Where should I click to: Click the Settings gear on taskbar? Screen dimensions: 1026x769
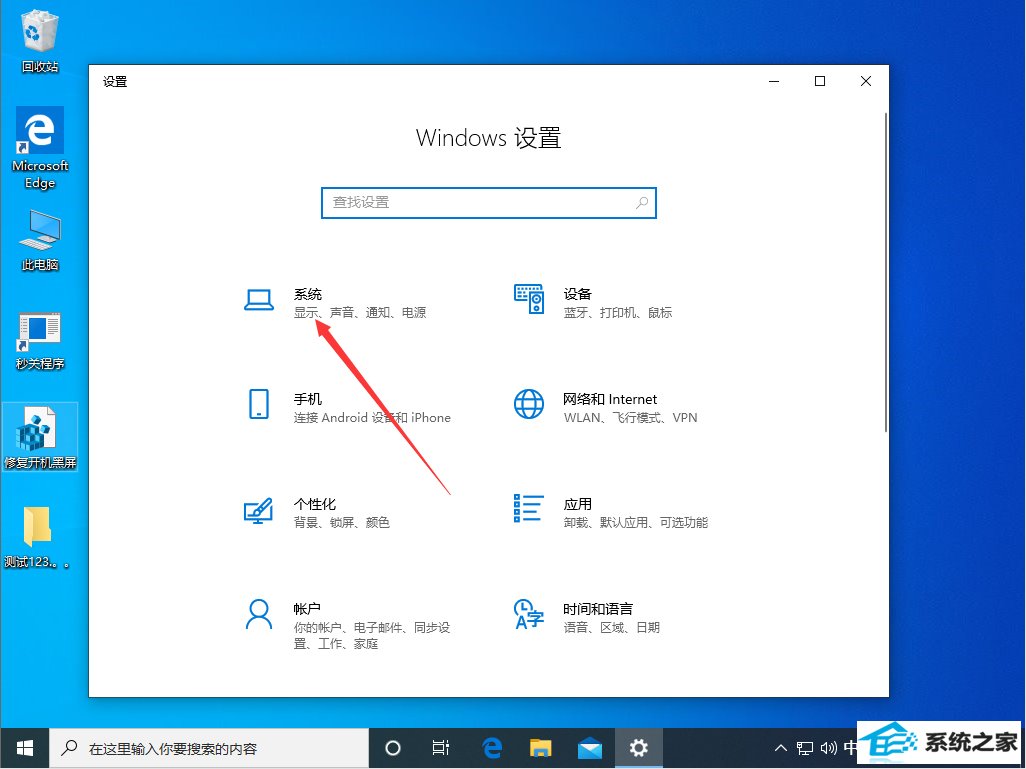point(638,748)
